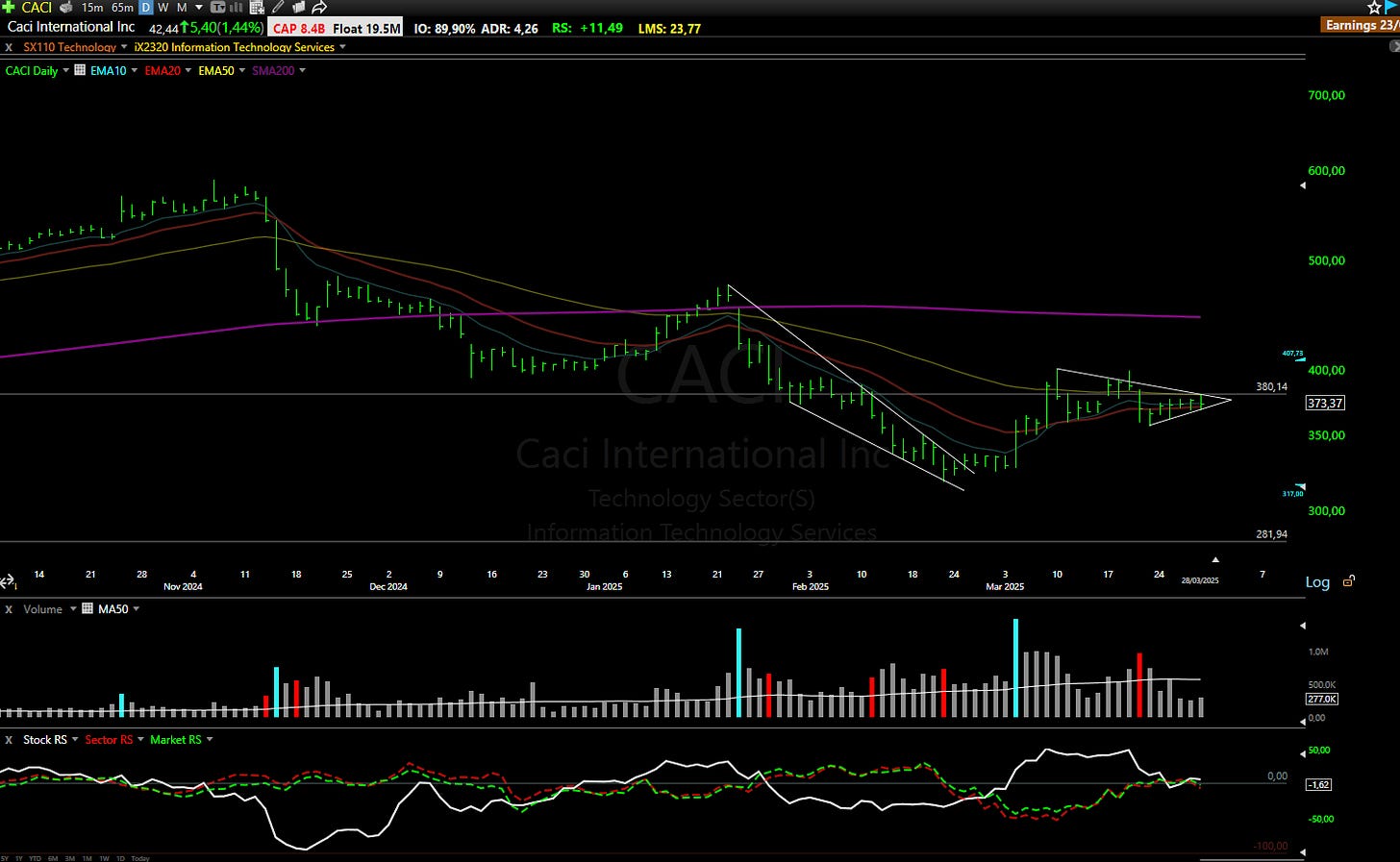Click the green plus add-symbol icon
1400x862 pixels.
click(9, 7)
